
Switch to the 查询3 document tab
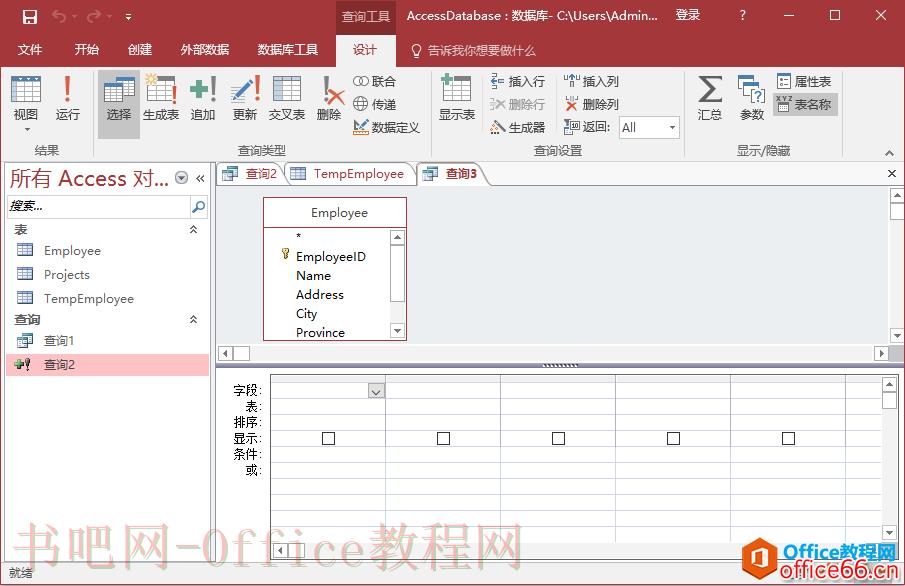(x=452, y=174)
